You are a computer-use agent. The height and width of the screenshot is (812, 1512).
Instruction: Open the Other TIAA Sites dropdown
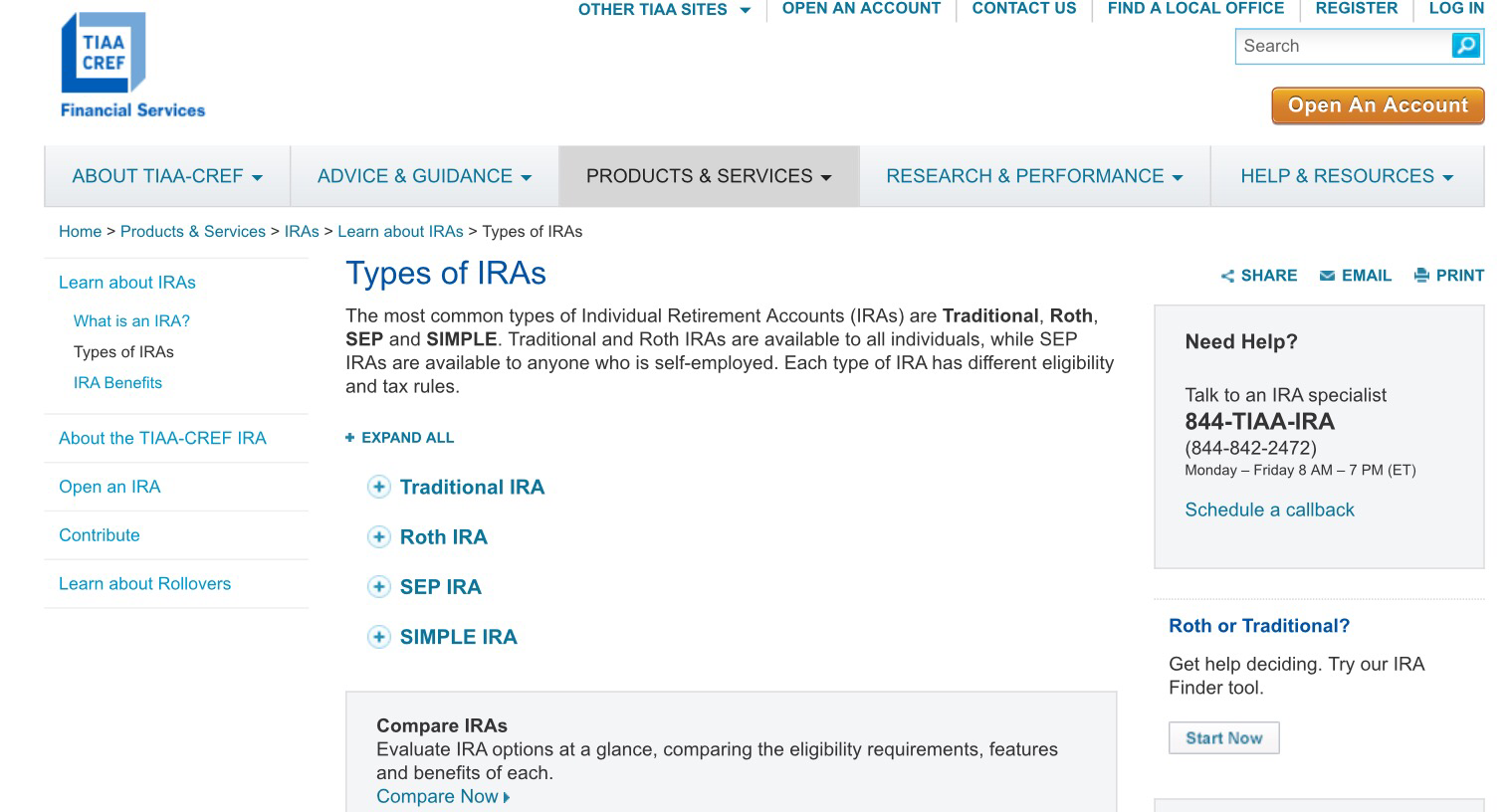point(664,10)
